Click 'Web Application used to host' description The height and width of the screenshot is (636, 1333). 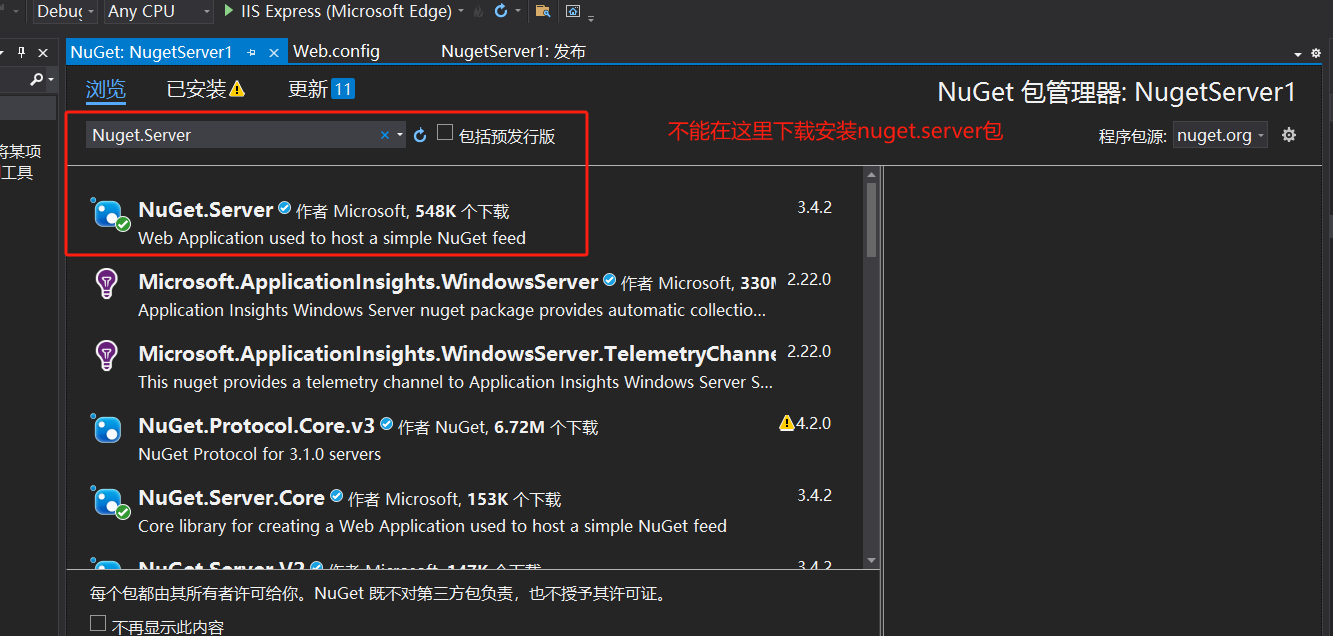(332, 238)
